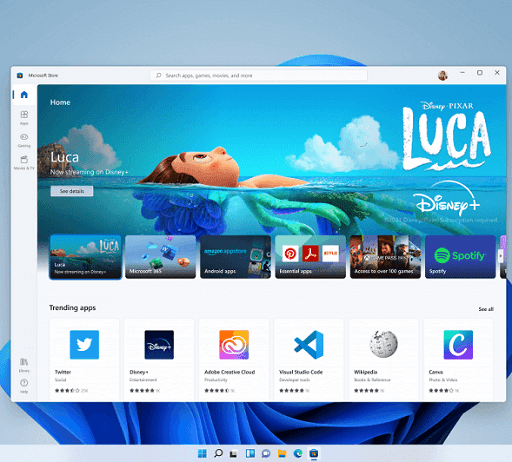
Task: Click Now streaming on Disney+ hero subtitle
Action: [x=89, y=172]
